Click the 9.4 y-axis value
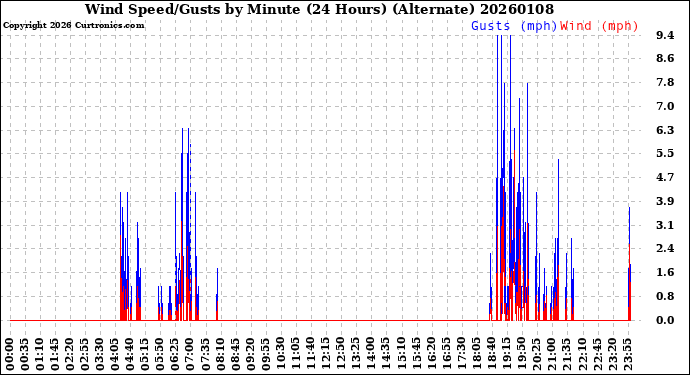Viewport: 690px width, 375px height. coord(665,35)
